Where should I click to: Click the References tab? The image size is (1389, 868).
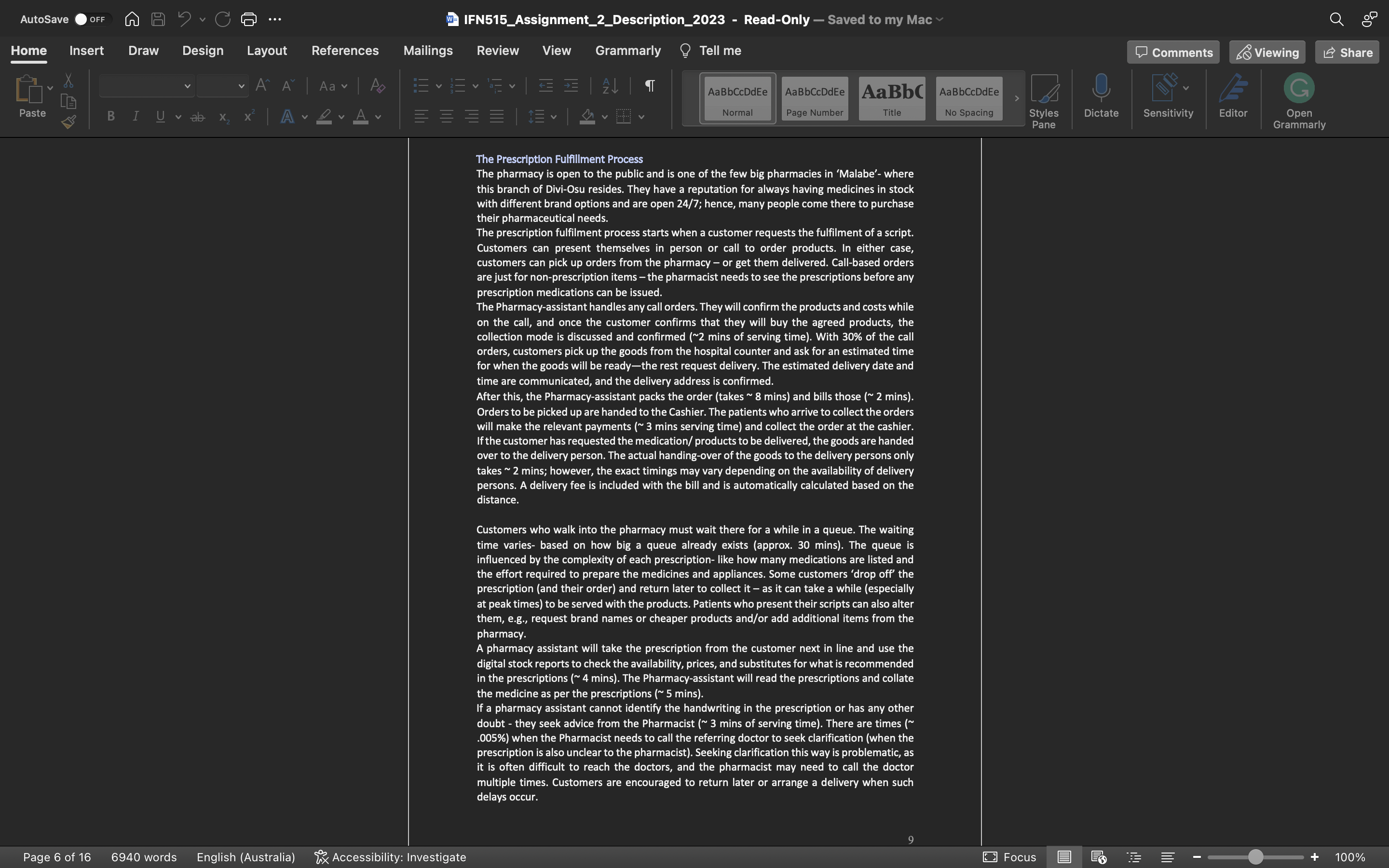[x=343, y=50]
